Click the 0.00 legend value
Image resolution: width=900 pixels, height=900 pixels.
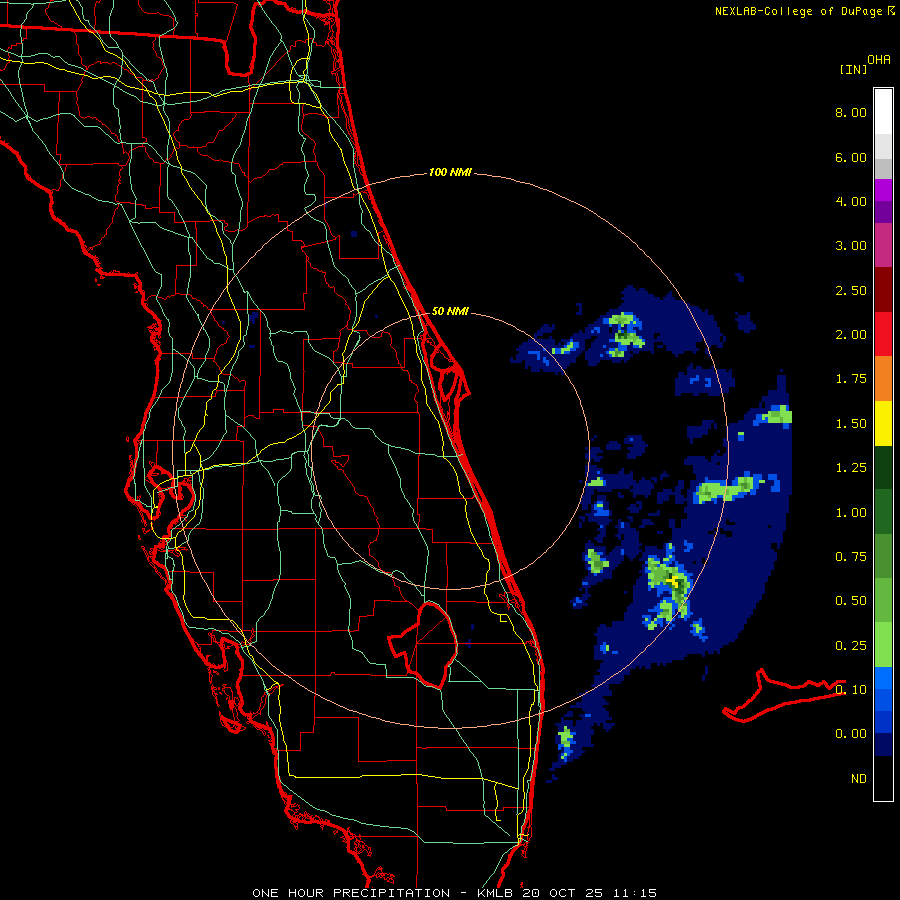pyautogui.click(x=851, y=734)
